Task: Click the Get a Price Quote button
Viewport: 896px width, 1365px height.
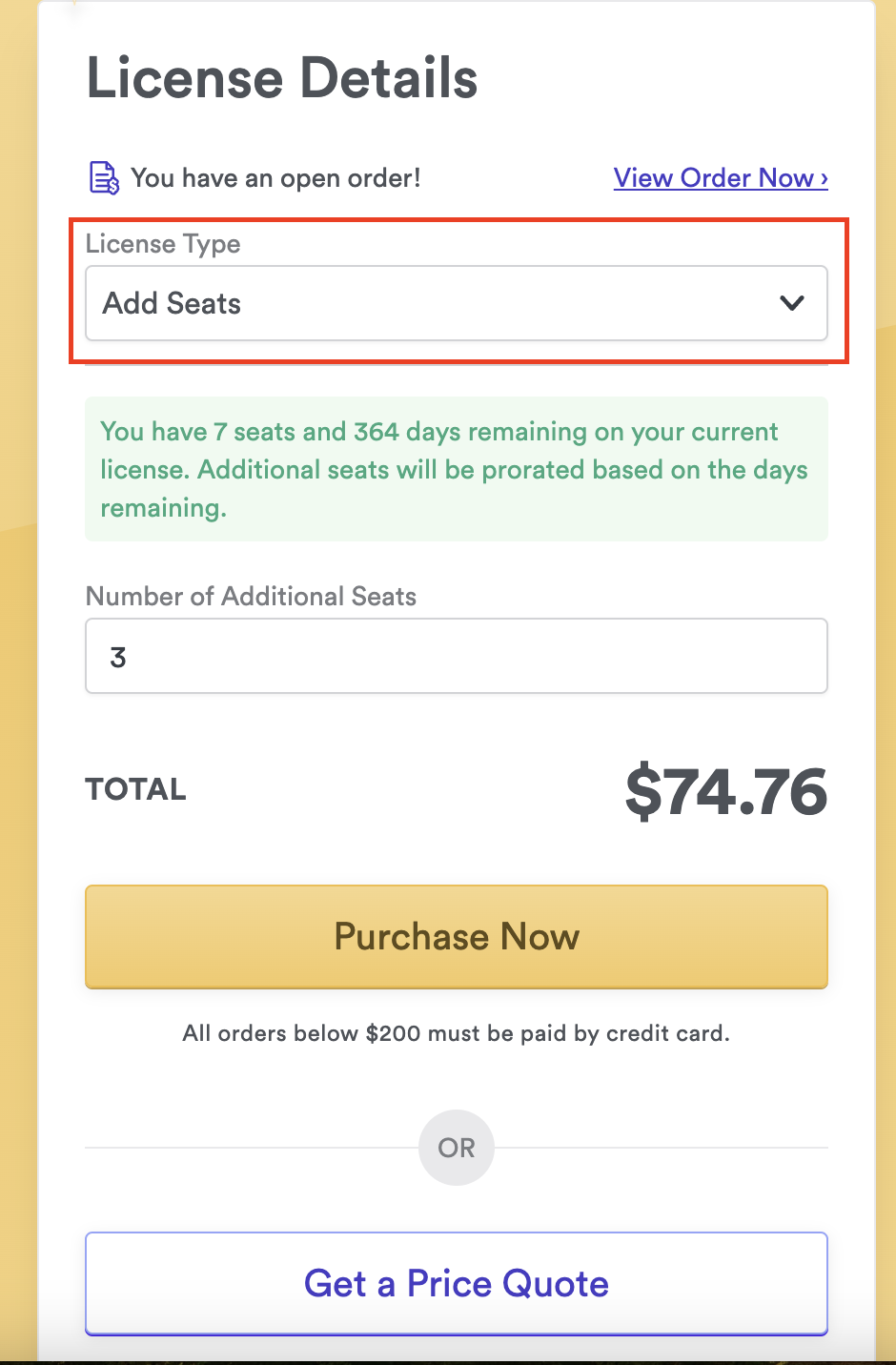Action: click(456, 1283)
